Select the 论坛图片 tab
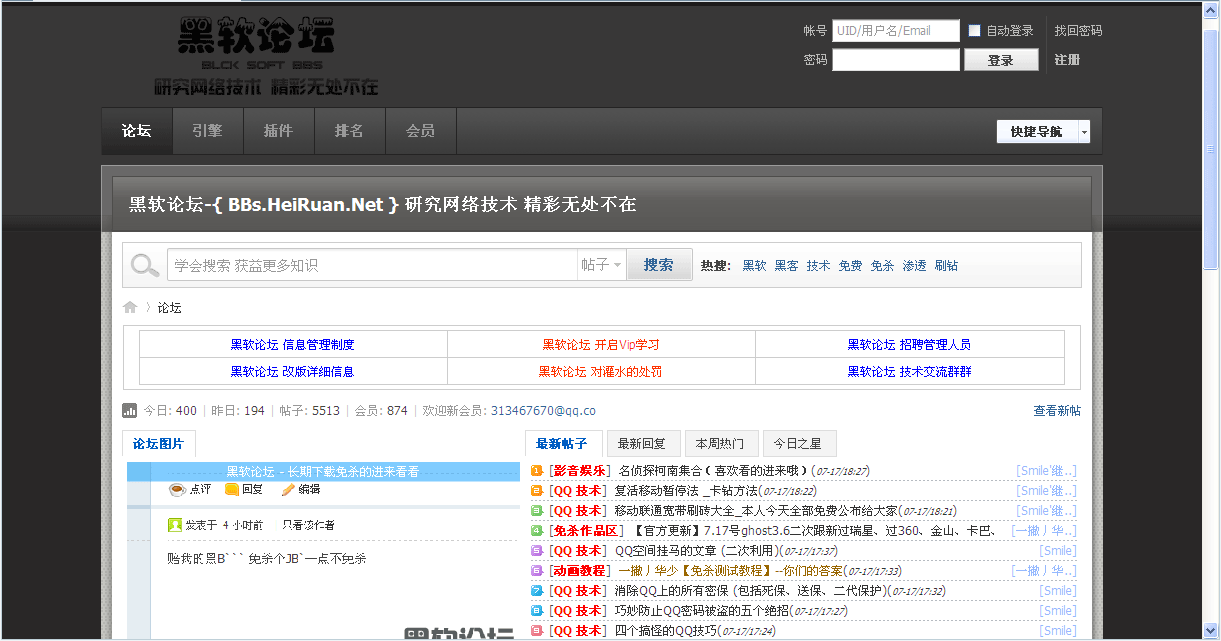The height and width of the screenshot is (641, 1221). [159, 444]
